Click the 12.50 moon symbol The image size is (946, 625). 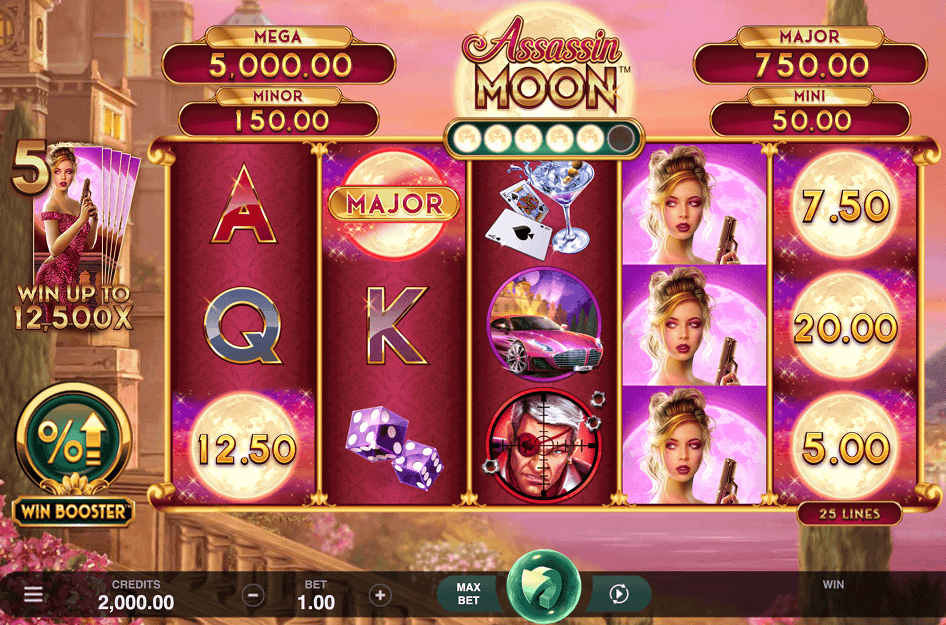click(244, 448)
